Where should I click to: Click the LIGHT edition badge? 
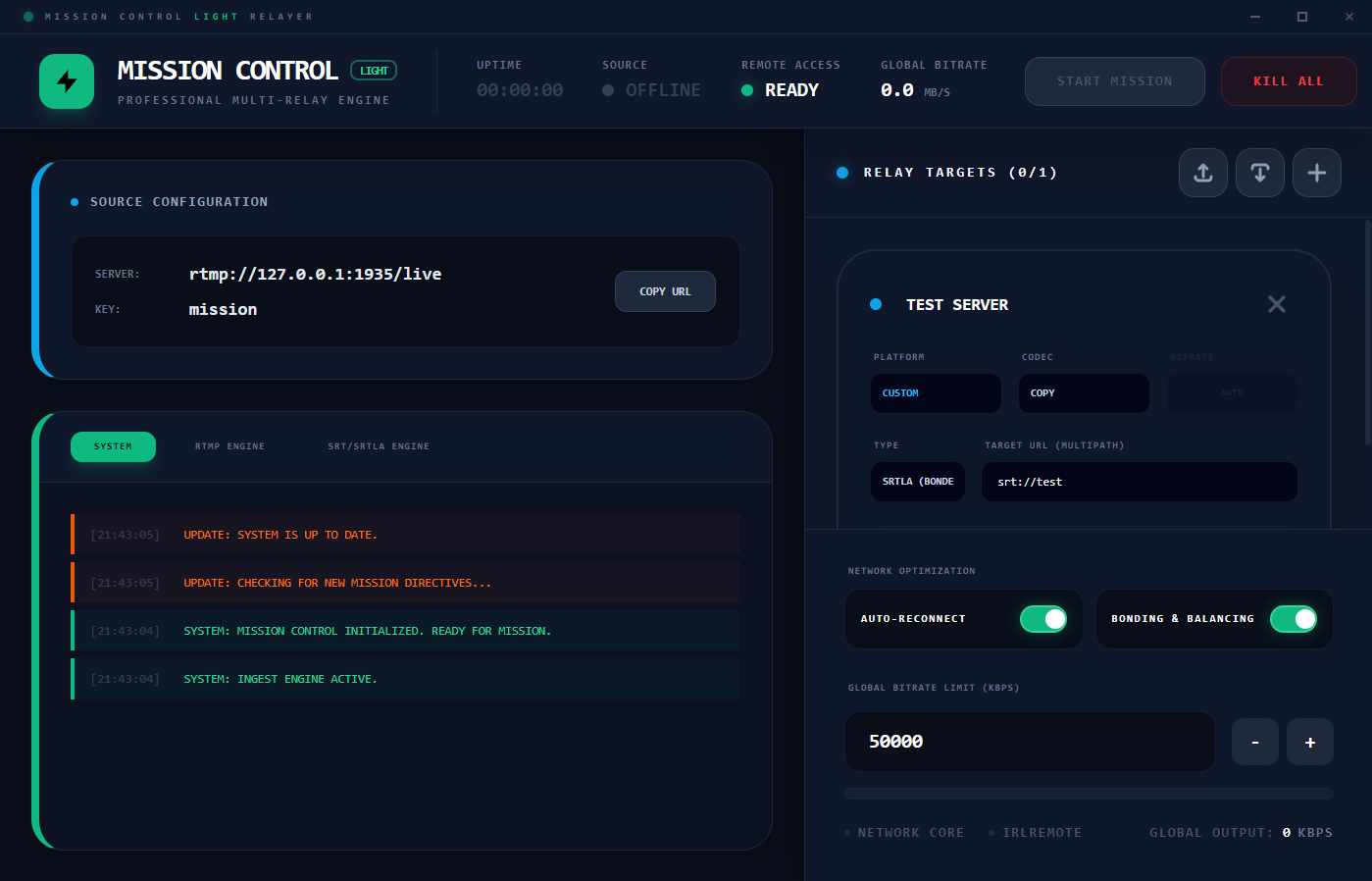(x=374, y=71)
